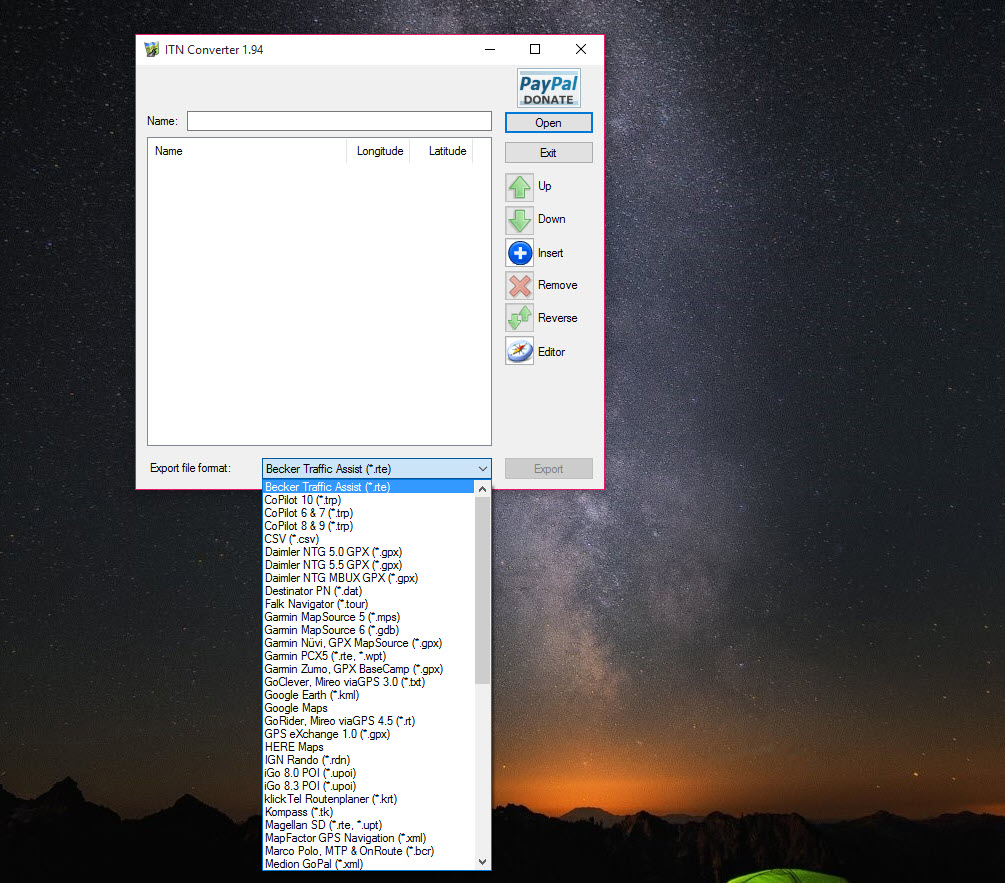Select Garmin Zumo, GPX BaseCamp format
The image size is (1005, 883).
click(369, 669)
